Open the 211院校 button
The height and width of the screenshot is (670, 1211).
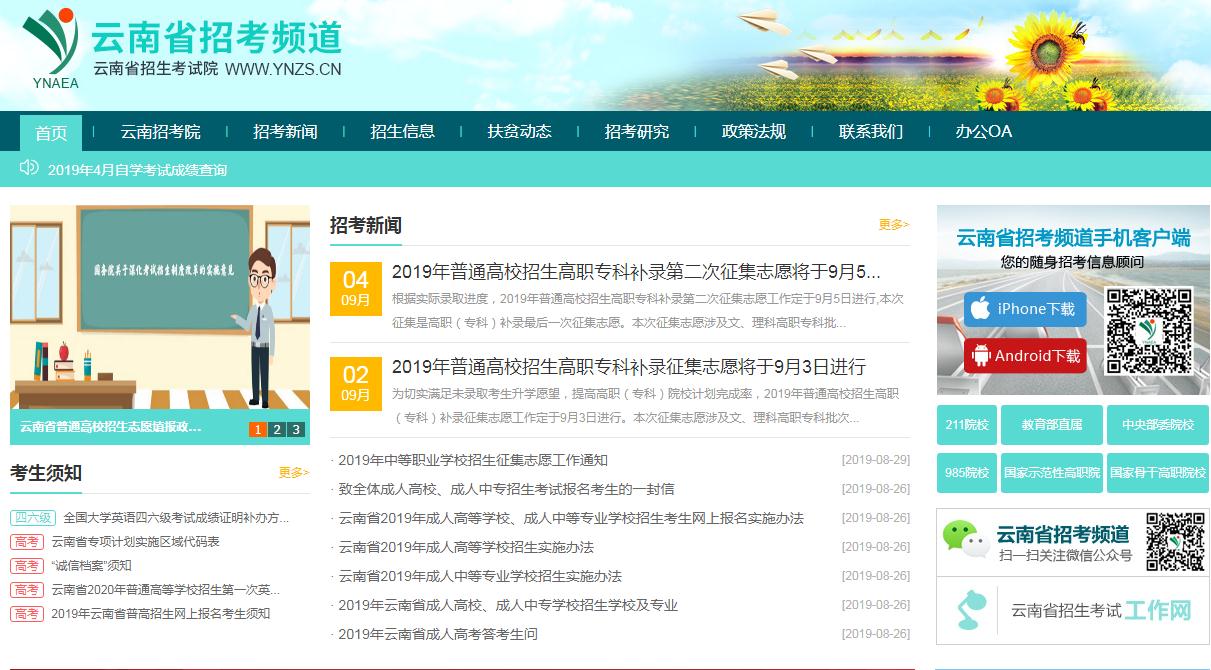pos(966,425)
